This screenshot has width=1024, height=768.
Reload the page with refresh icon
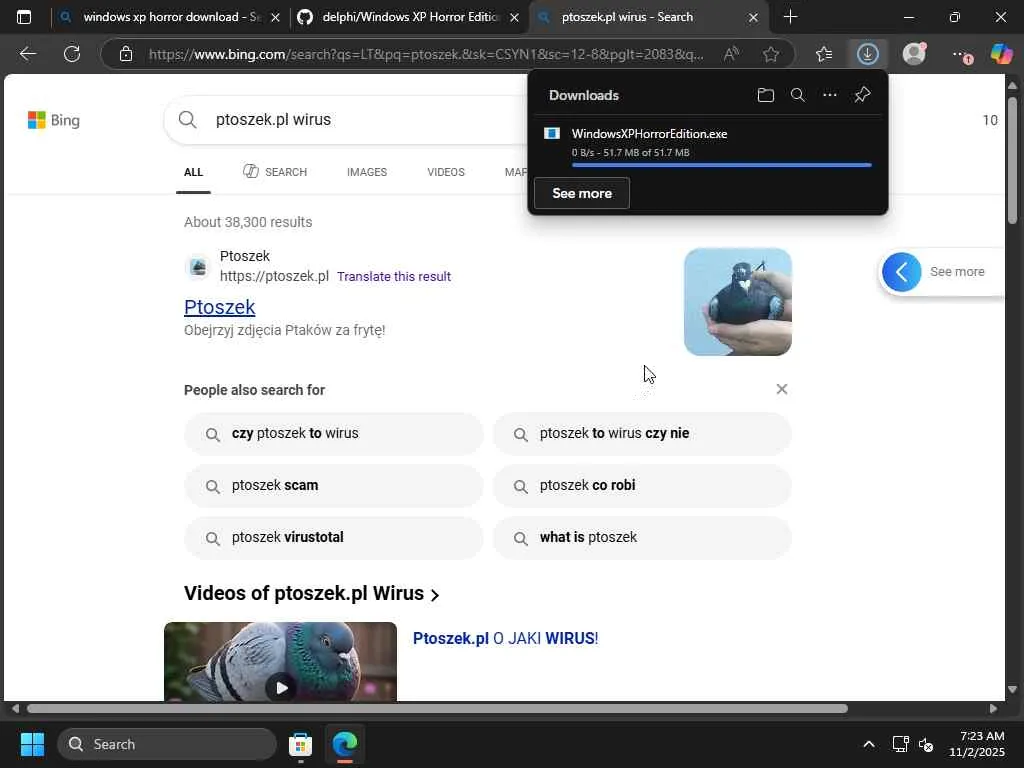(x=72, y=54)
